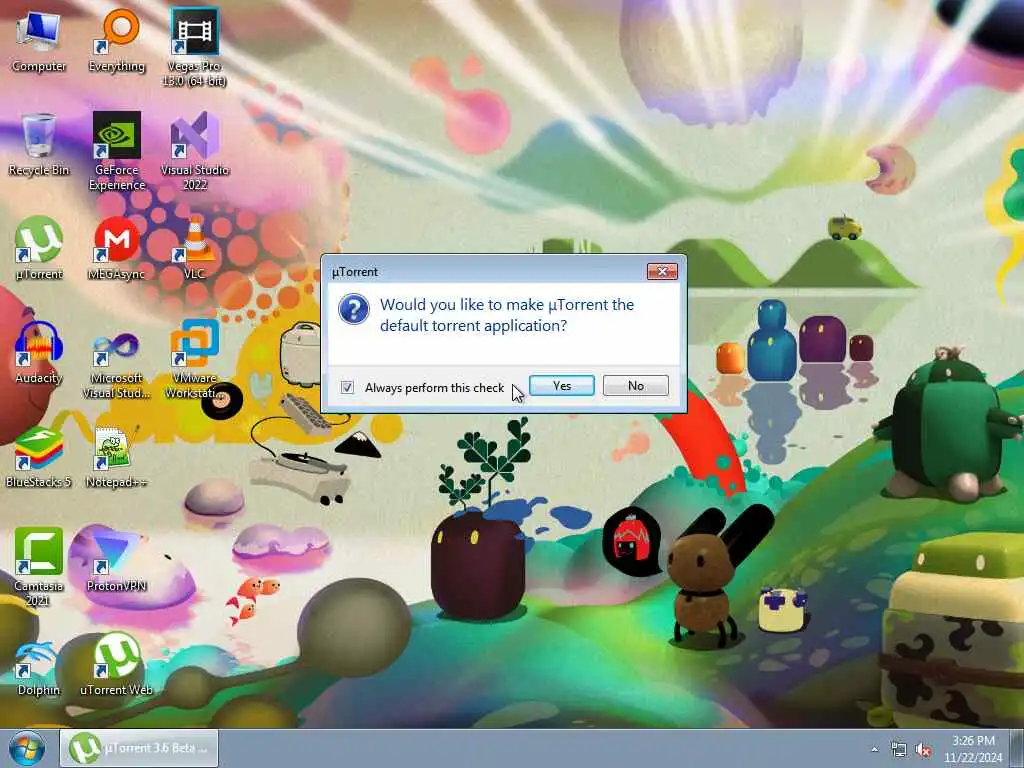This screenshot has width=1024, height=768.
Task: Select the uTorrent Web shortcut
Action: click(117, 664)
